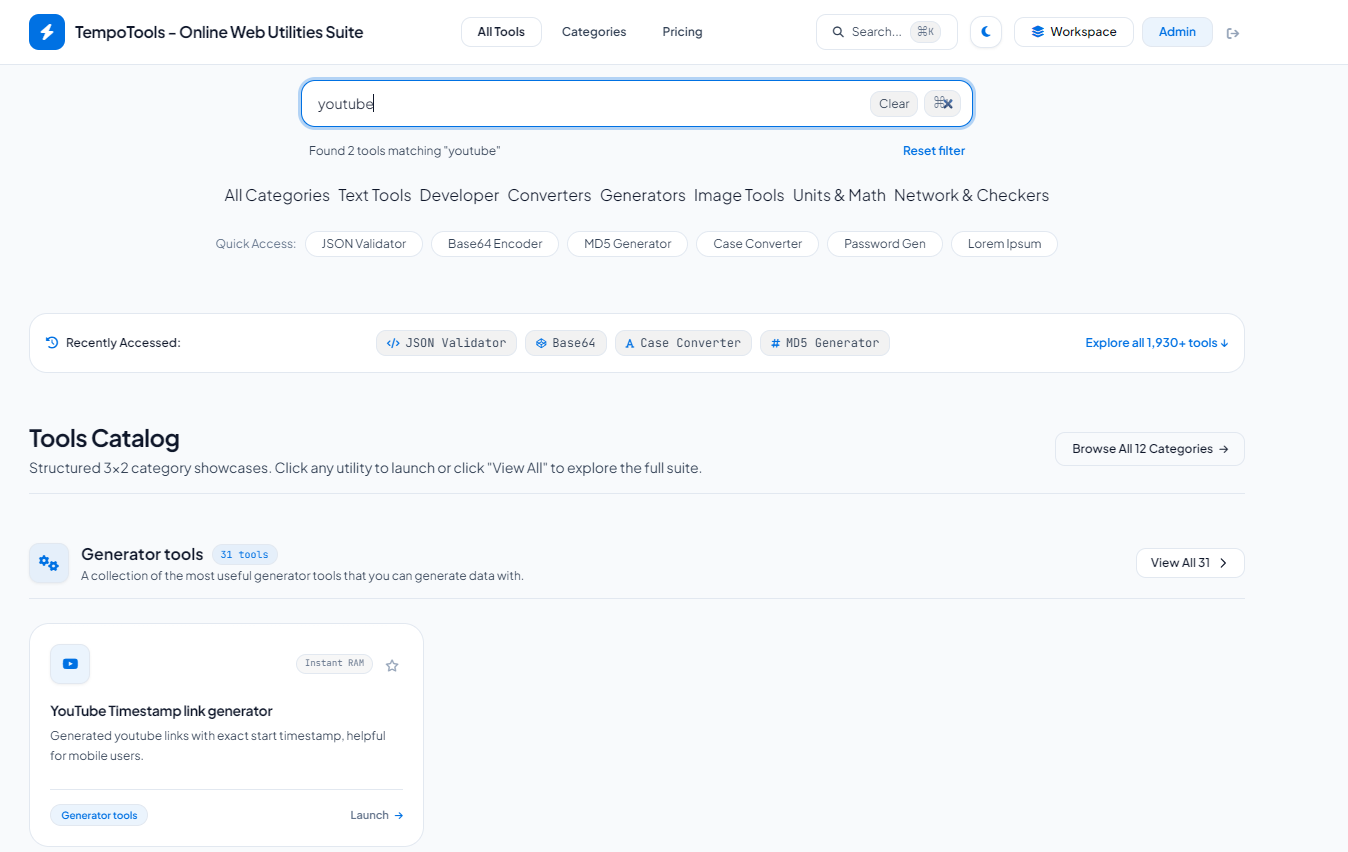Select the All Categories filter
The height and width of the screenshot is (852, 1348).
point(277,195)
